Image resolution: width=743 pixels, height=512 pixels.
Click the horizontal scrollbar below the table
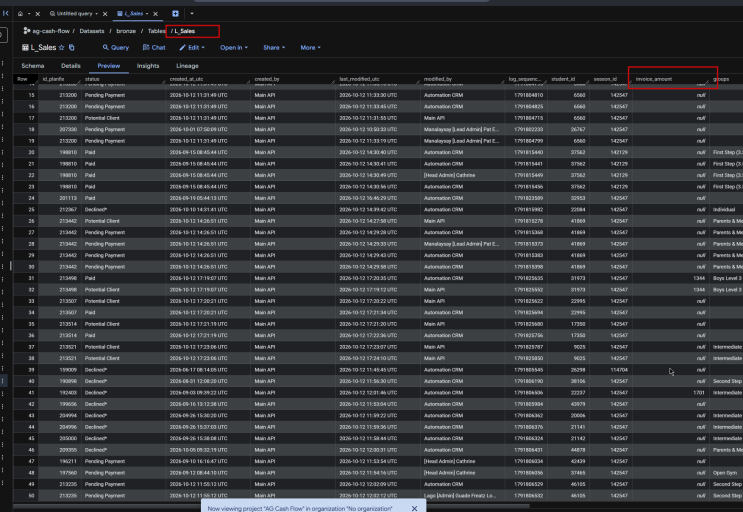(x=270, y=505)
